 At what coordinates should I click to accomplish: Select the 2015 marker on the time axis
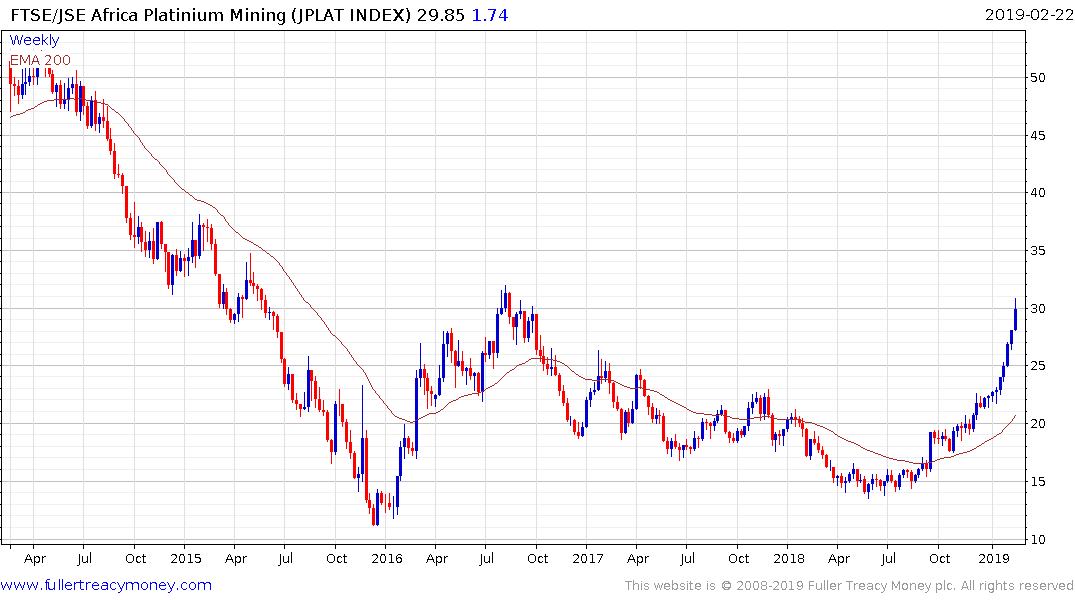[185, 558]
